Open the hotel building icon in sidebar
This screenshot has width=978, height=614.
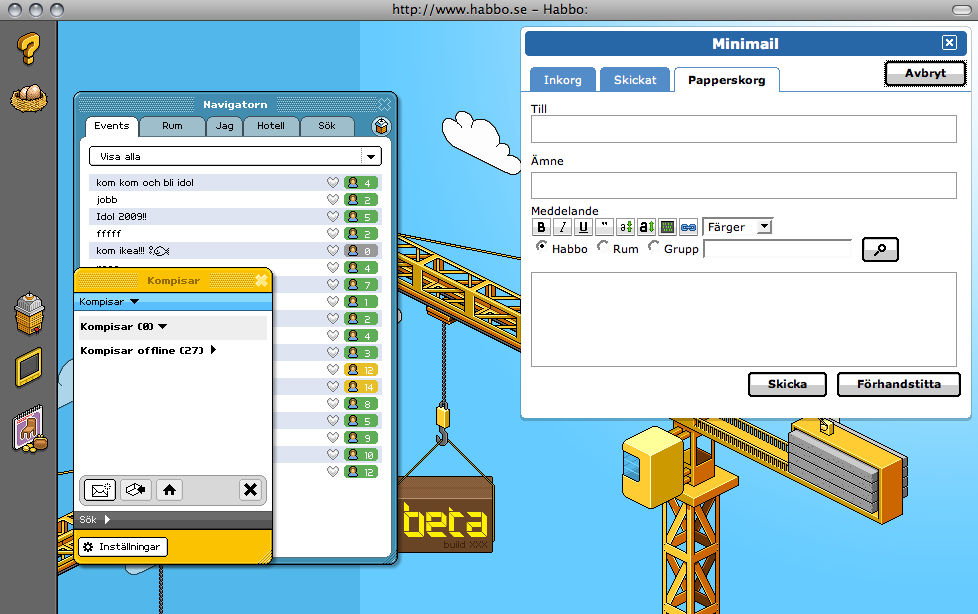[x=29, y=312]
